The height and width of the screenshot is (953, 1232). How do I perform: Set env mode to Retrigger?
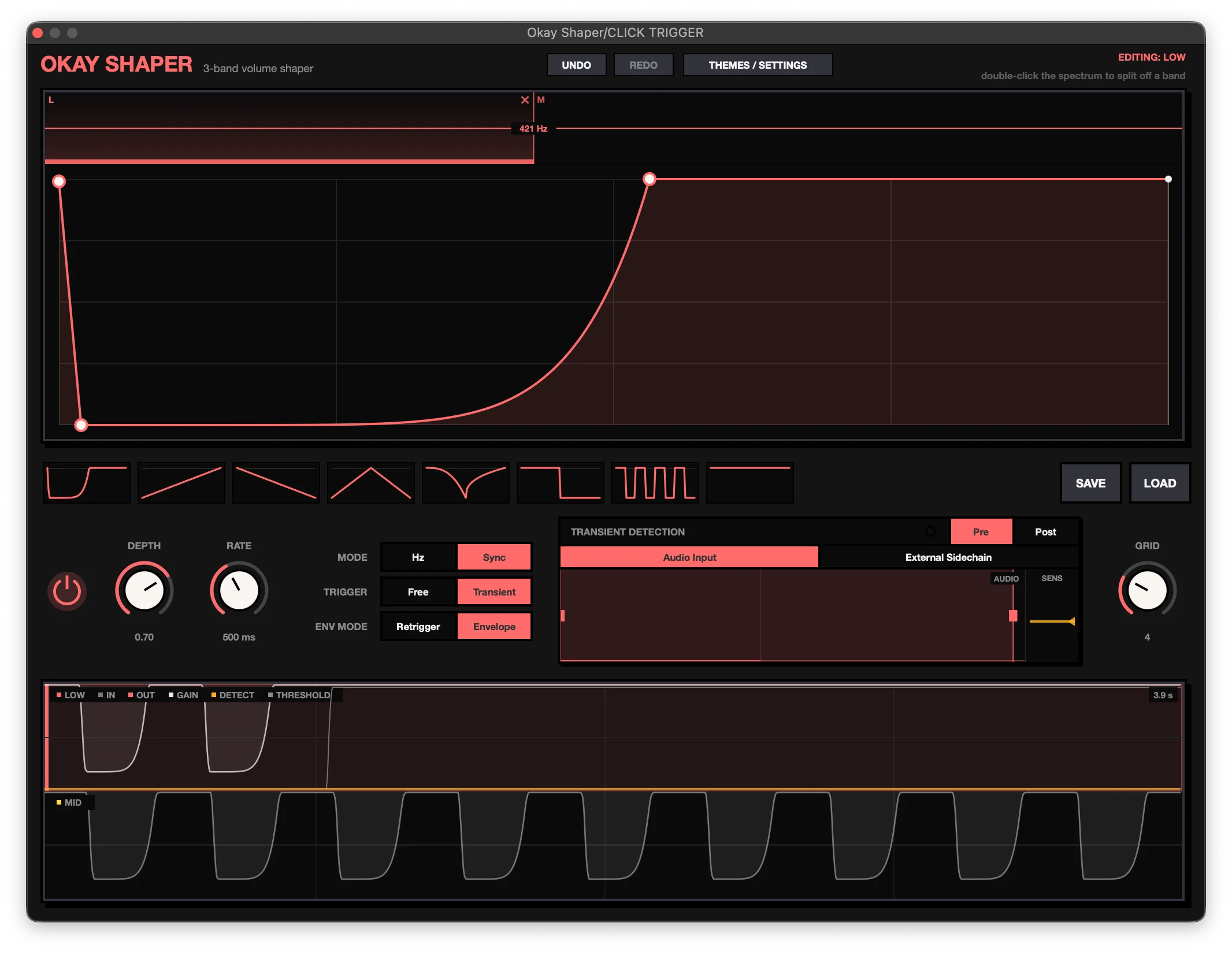[x=418, y=627]
